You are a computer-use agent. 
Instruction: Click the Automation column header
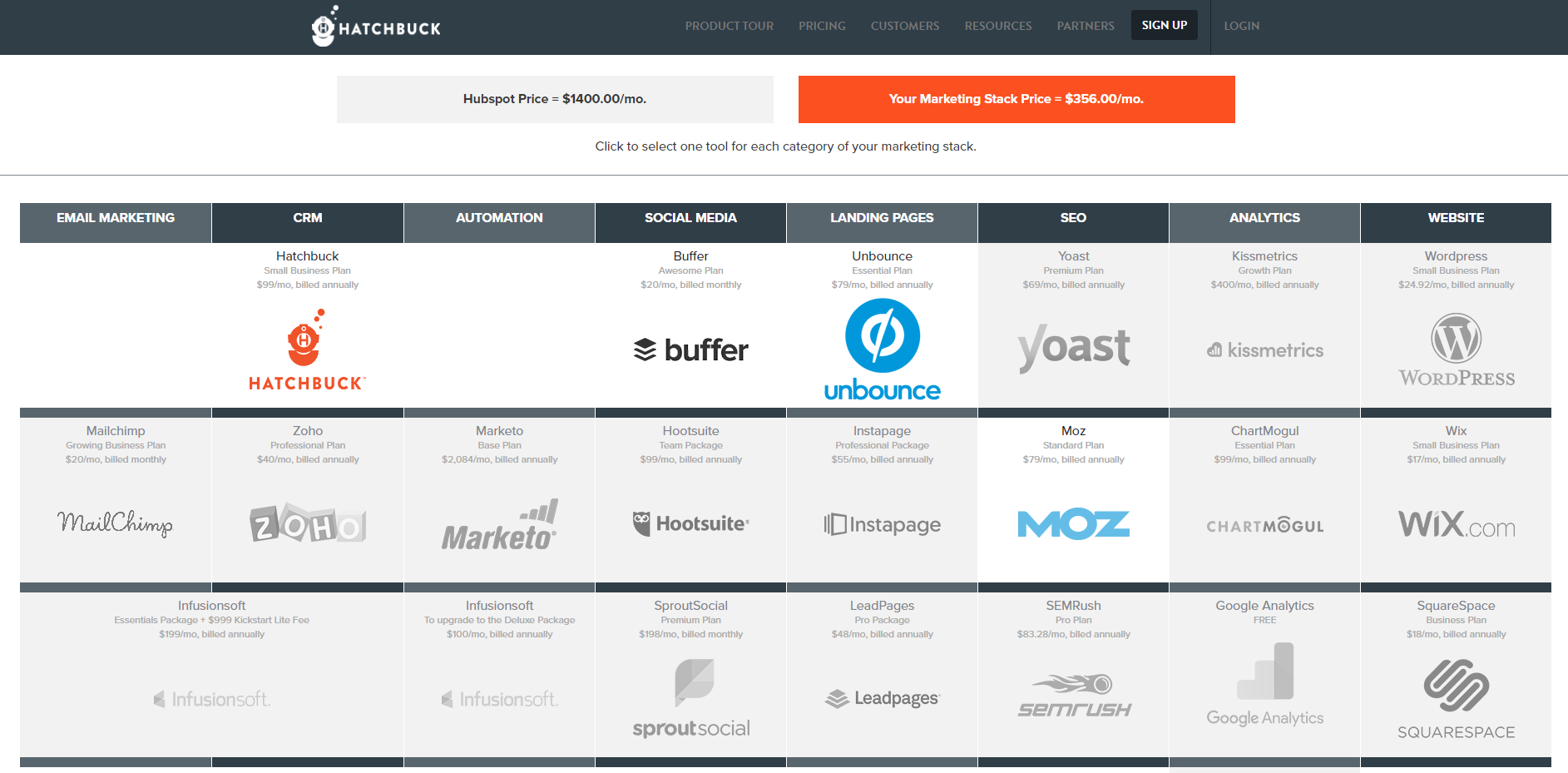click(499, 222)
